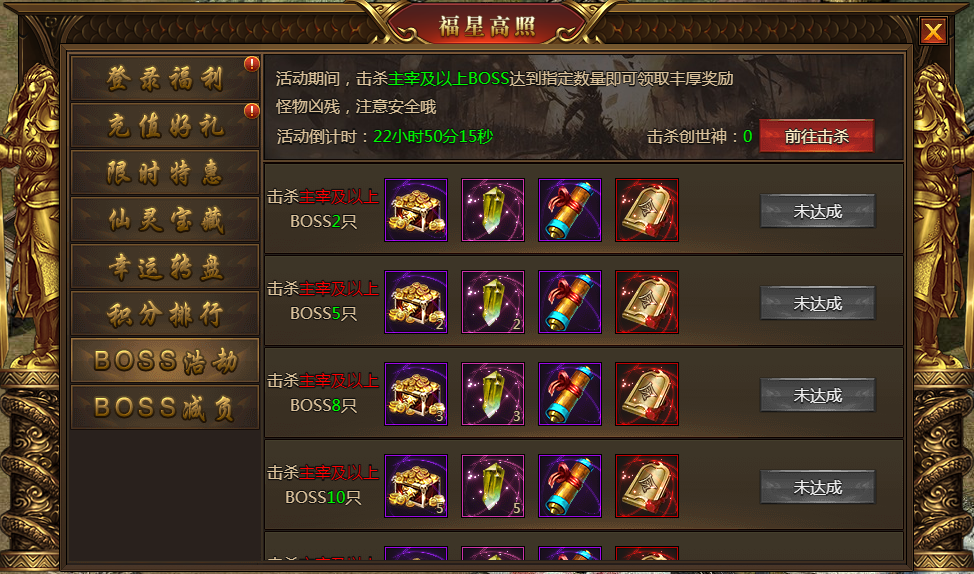This screenshot has height=574, width=974.
Task: Select the 仙灵宝藏 tab
Action: pyautogui.click(x=165, y=219)
